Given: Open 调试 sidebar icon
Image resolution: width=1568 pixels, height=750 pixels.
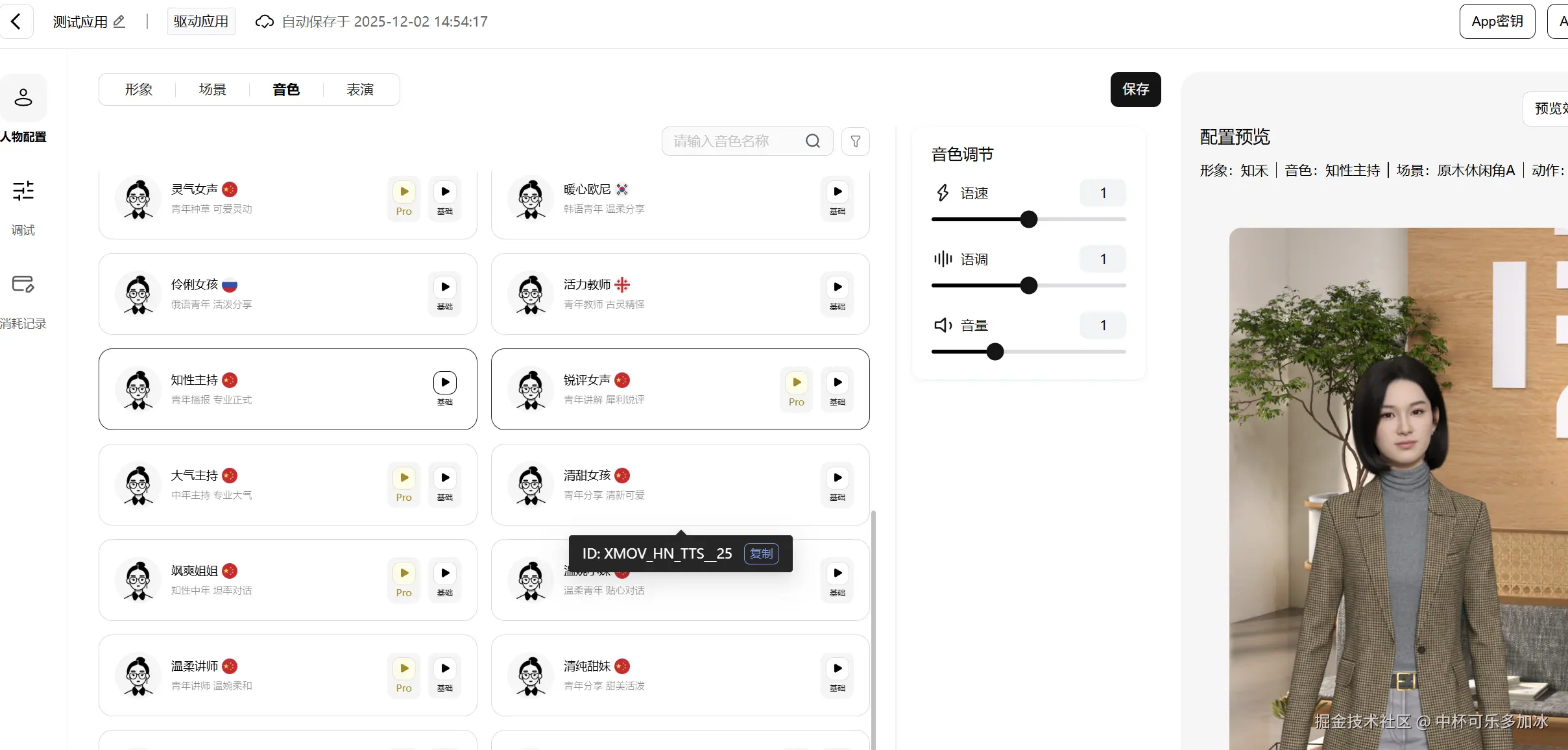Looking at the screenshot, I should click(x=23, y=191).
